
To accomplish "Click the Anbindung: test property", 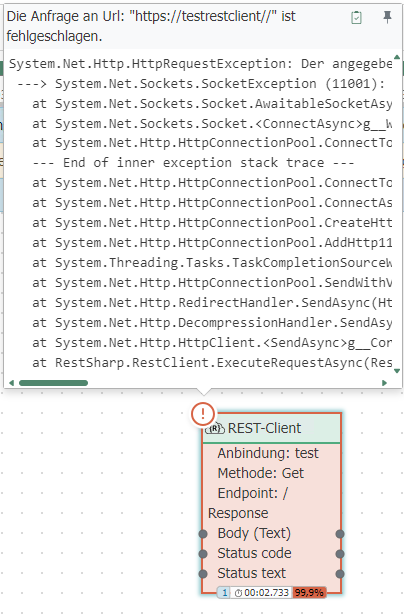I will 268,453.
